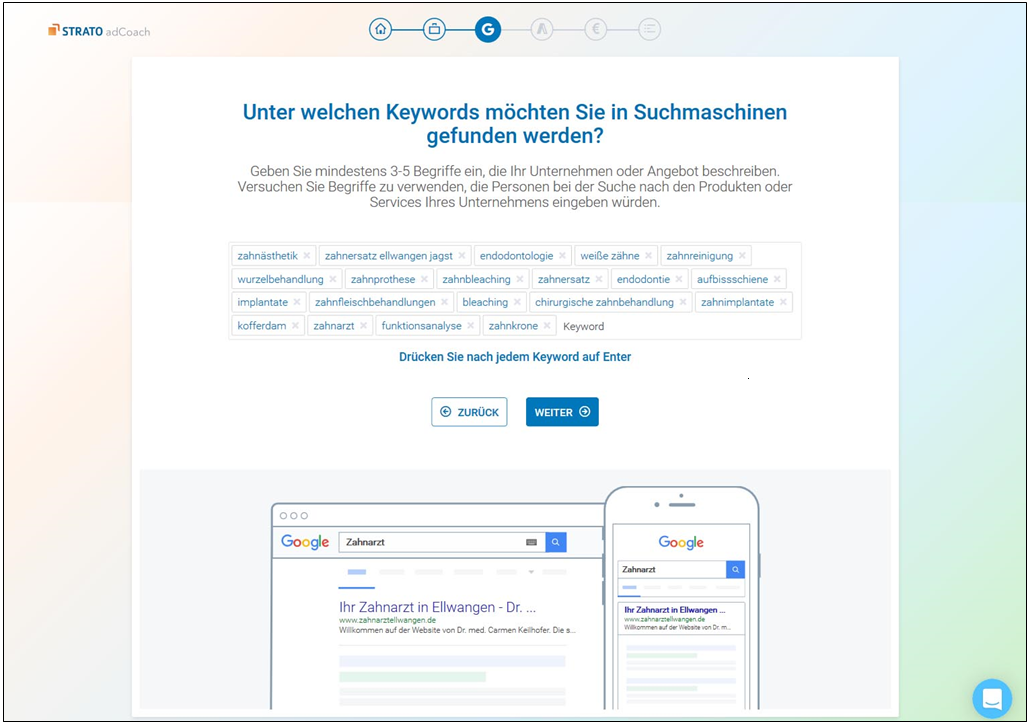Screen dimensions: 1030x725
Task: Remove the weiße zähne keyword
Action: tap(648, 256)
